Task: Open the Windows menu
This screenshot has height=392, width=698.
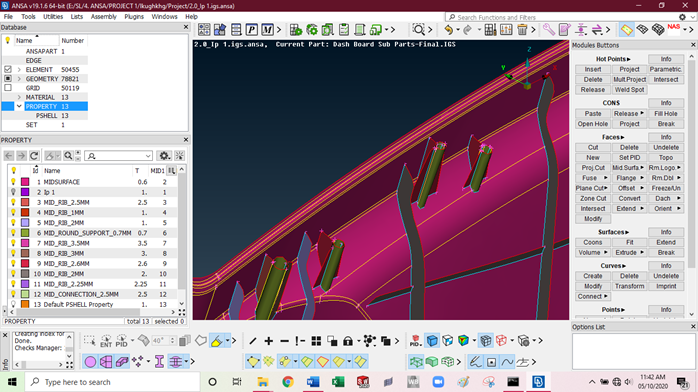Action: 164,16
